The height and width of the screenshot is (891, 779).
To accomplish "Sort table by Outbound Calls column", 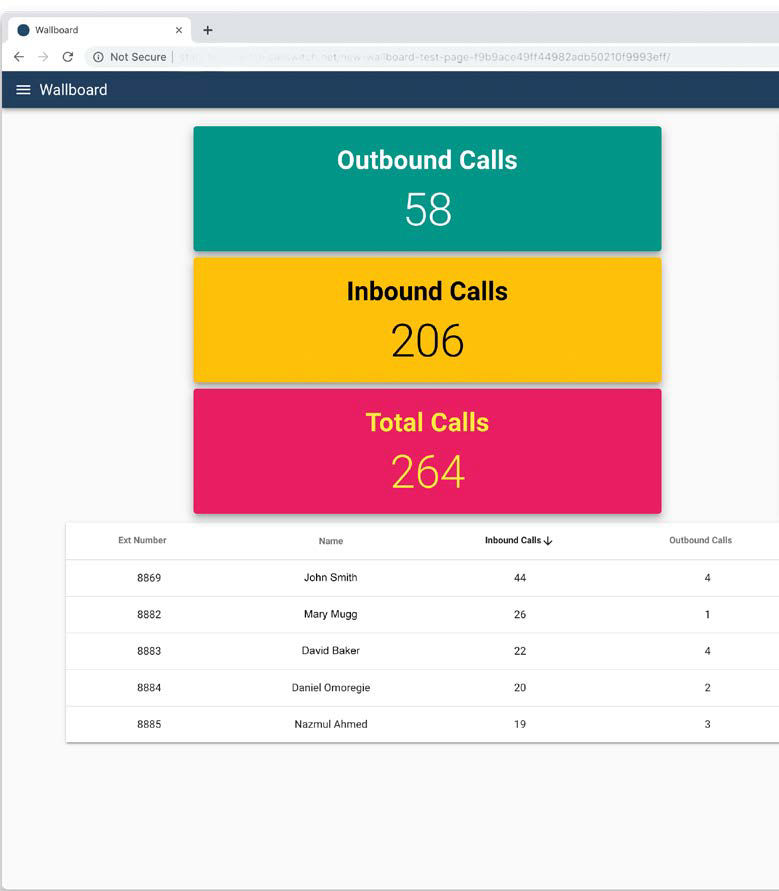I will coord(700,540).
